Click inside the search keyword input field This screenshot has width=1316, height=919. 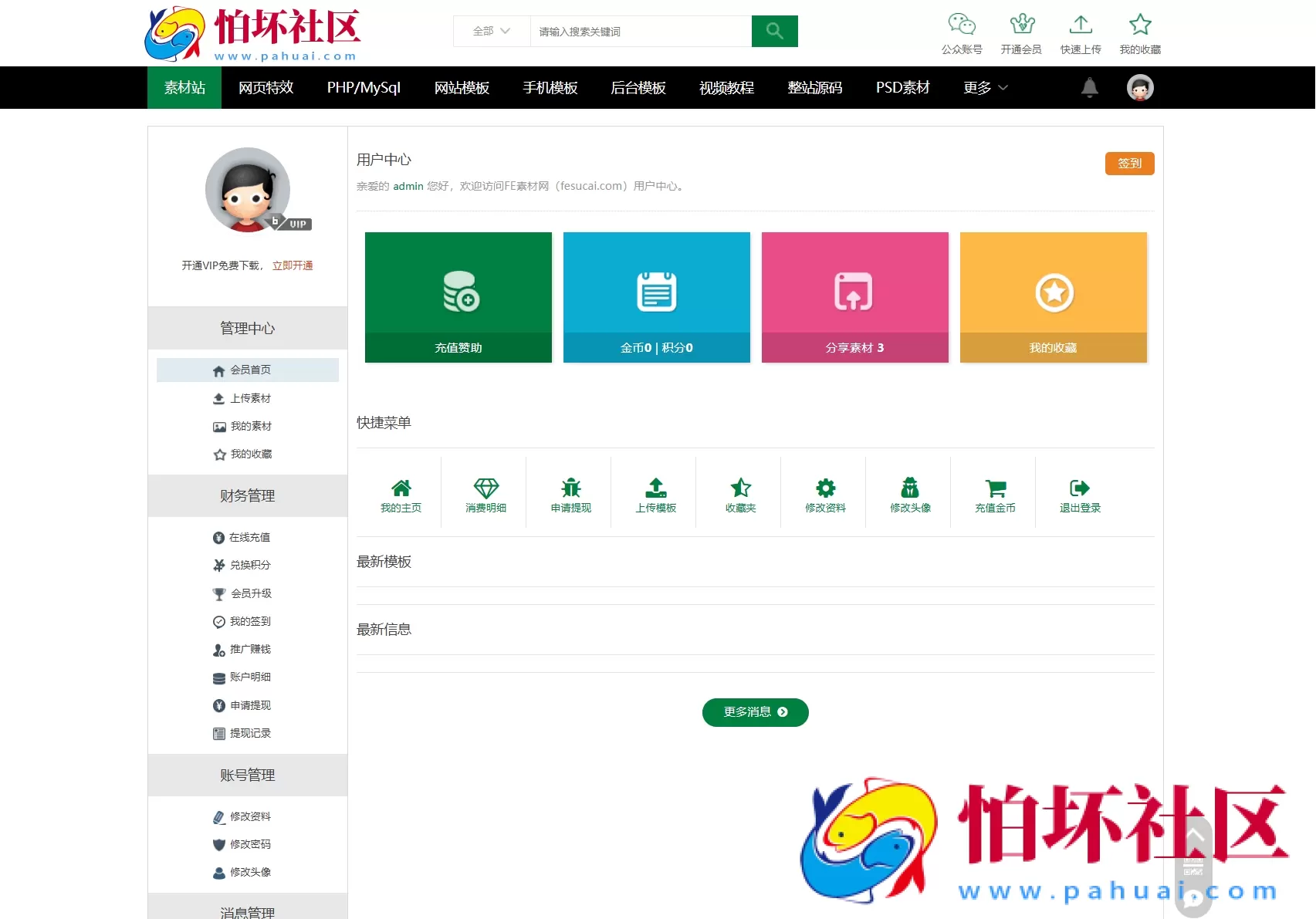tap(641, 31)
